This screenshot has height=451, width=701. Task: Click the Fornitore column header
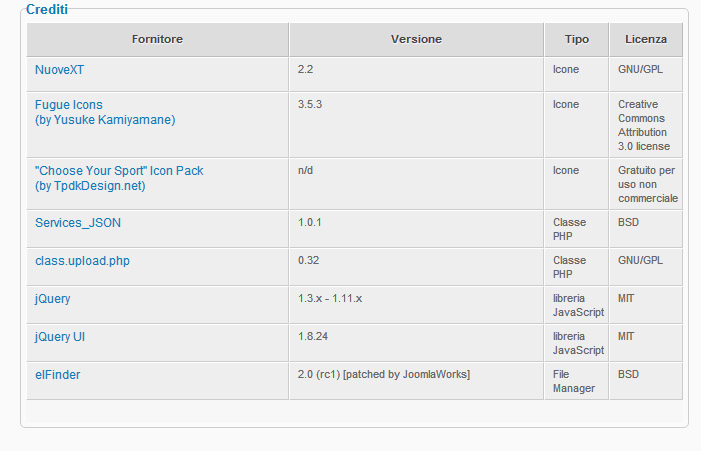tap(157, 39)
